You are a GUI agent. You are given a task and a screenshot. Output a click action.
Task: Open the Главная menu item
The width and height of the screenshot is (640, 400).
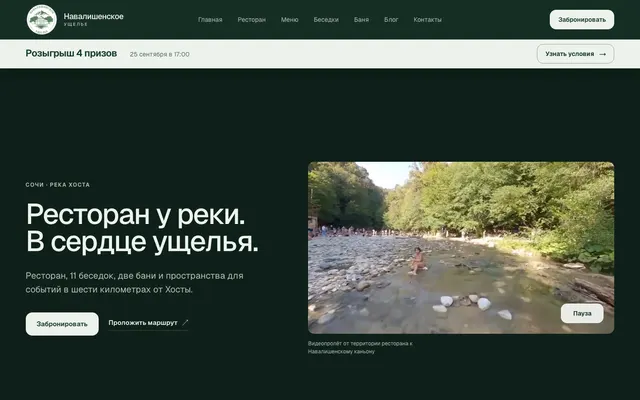click(x=210, y=20)
